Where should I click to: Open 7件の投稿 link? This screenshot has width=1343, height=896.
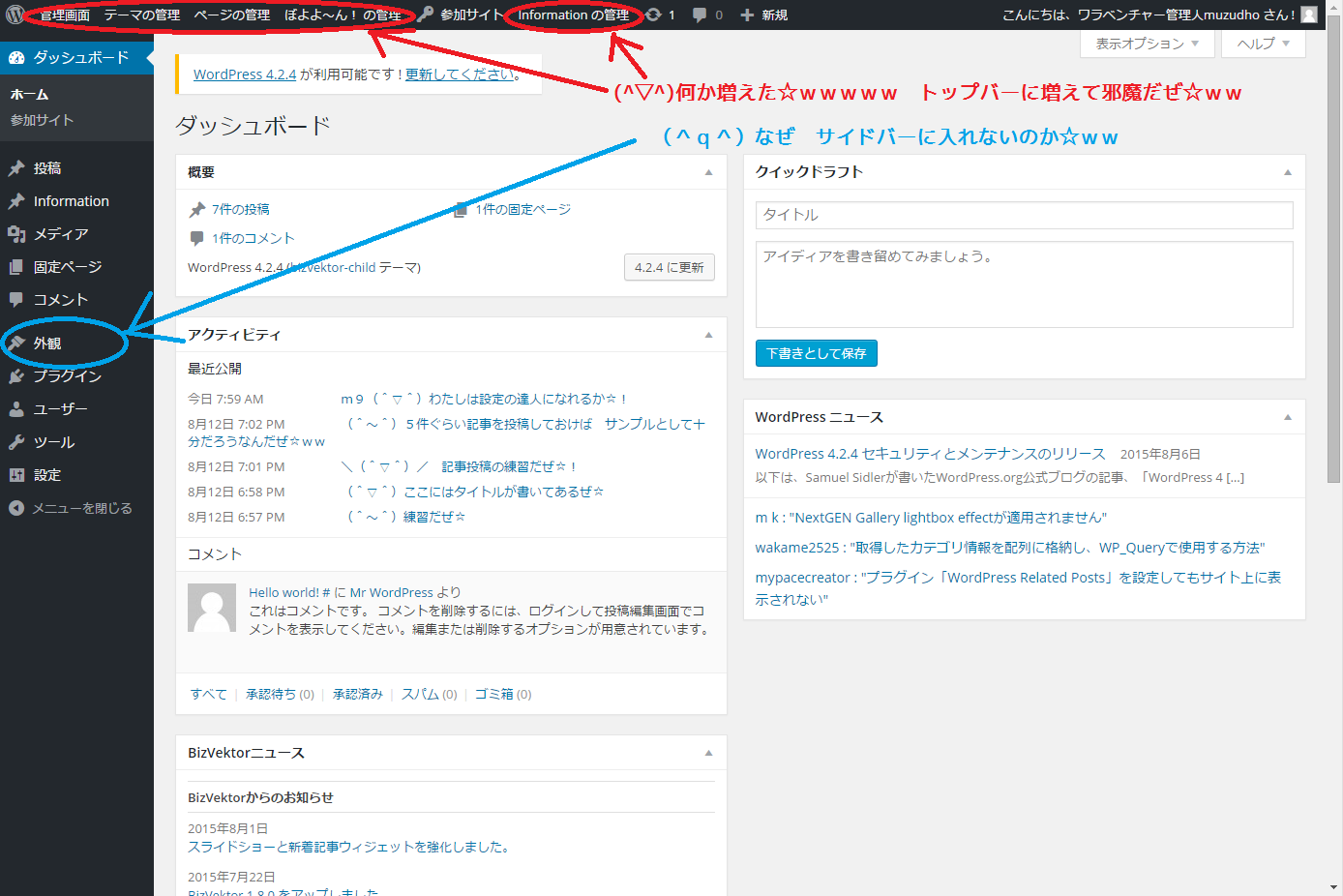pyautogui.click(x=241, y=209)
